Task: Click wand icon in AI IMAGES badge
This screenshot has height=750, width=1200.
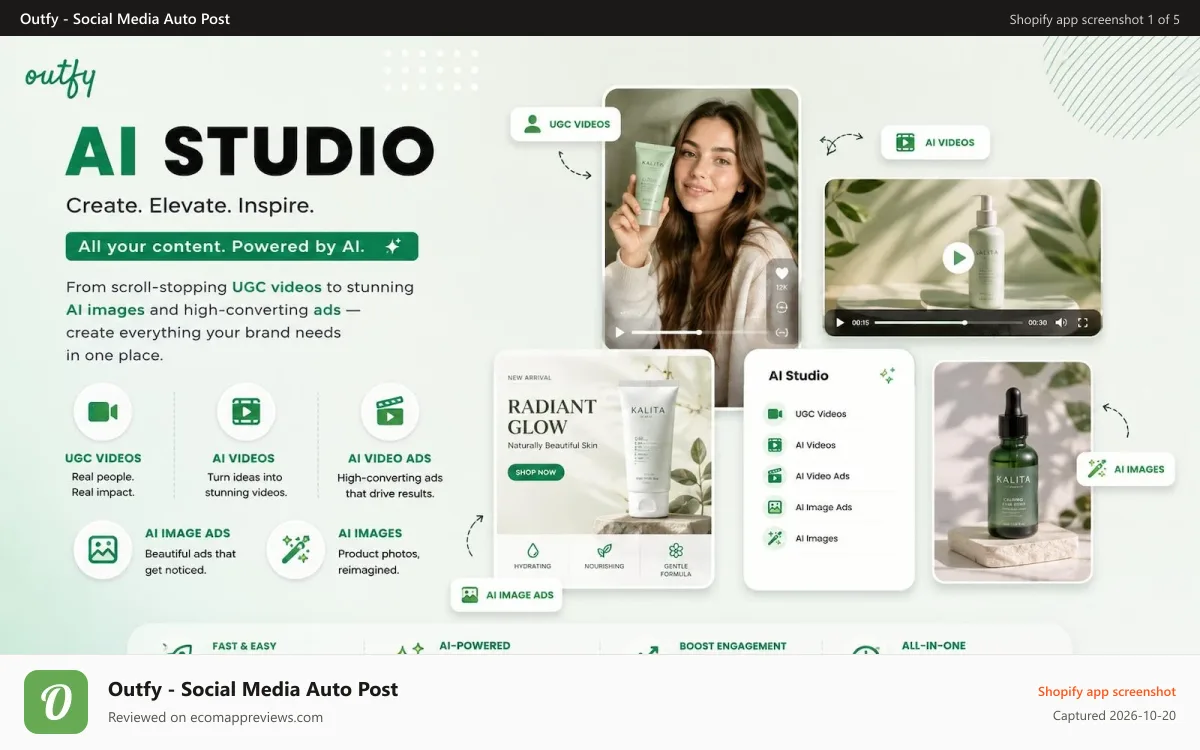Action: click(1097, 468)
